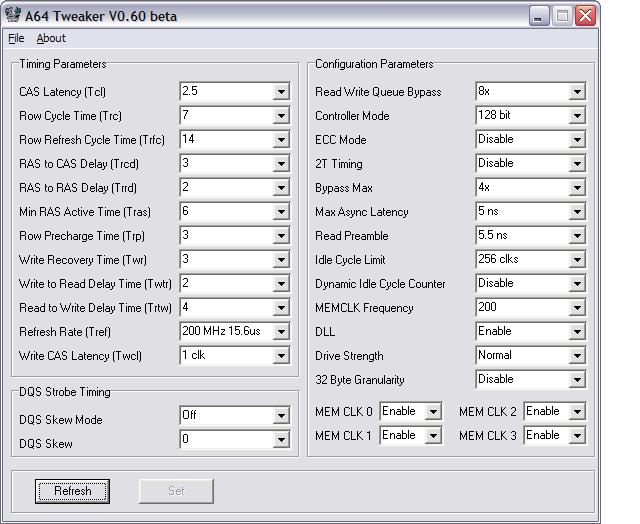This screenshot has width=640, height=524.
Task: Click the 'MEMCLK Frequency' label
Action: click(364, 308)
